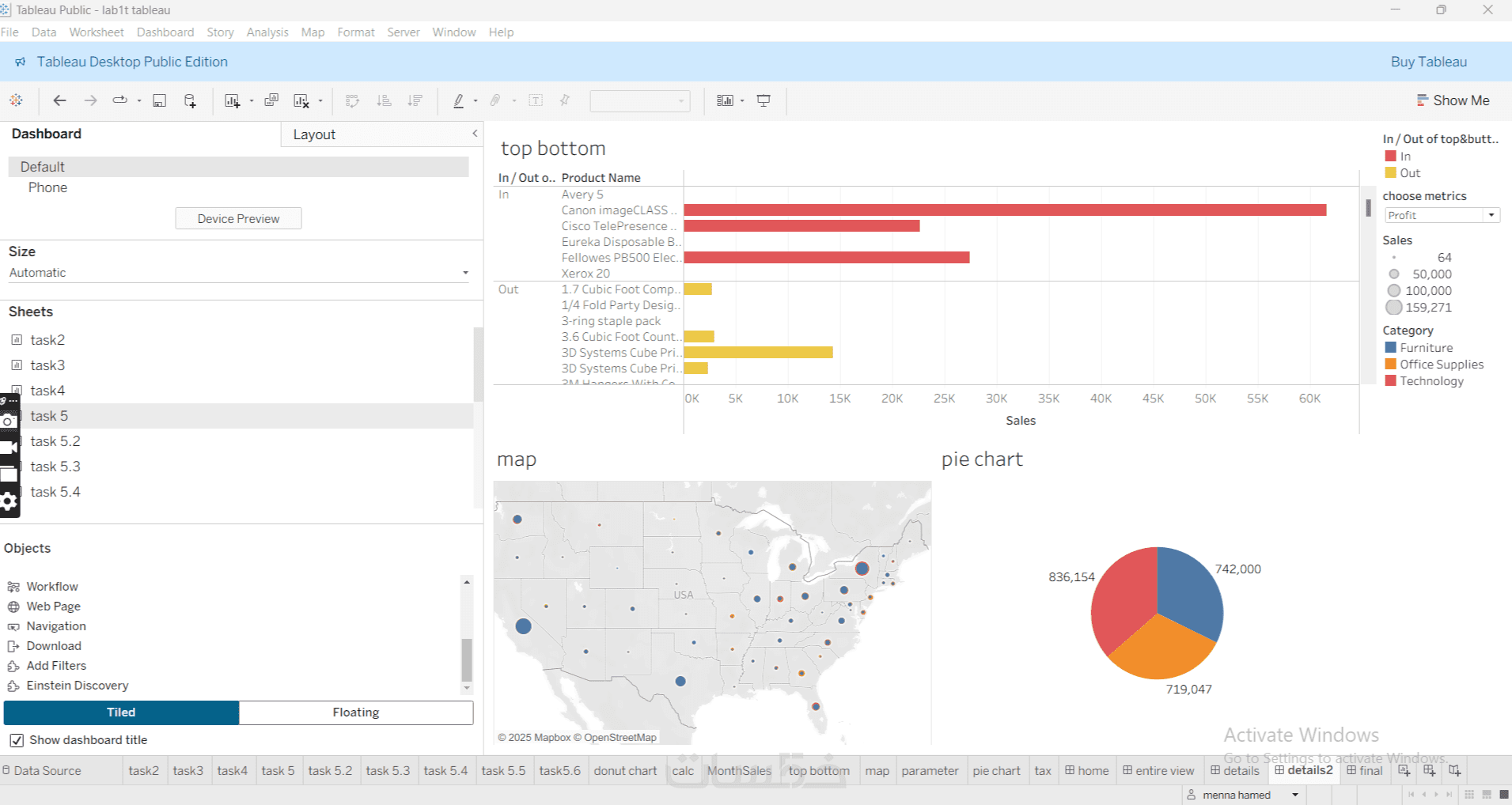The image size is (1512, 805).
Task: Click the Highlight pen icon
Action: 458,100
